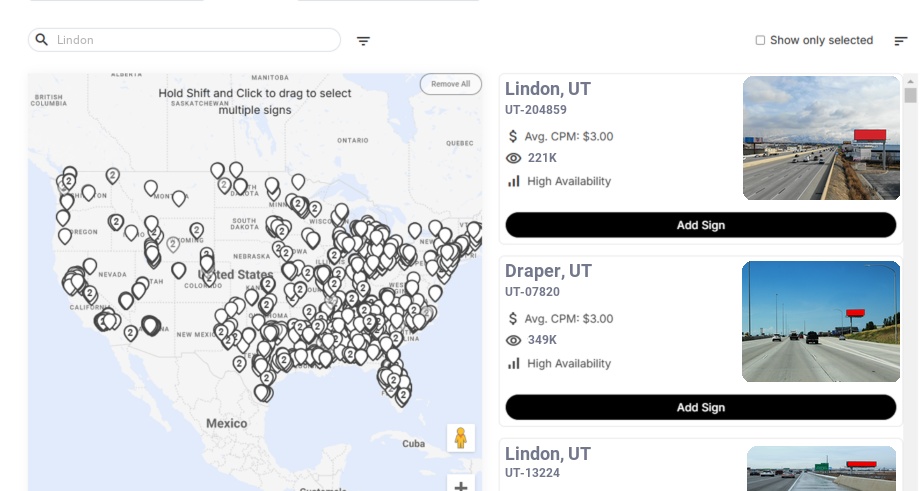
Task: Add the Lindon UT-204859 sign
Action: 701,225
